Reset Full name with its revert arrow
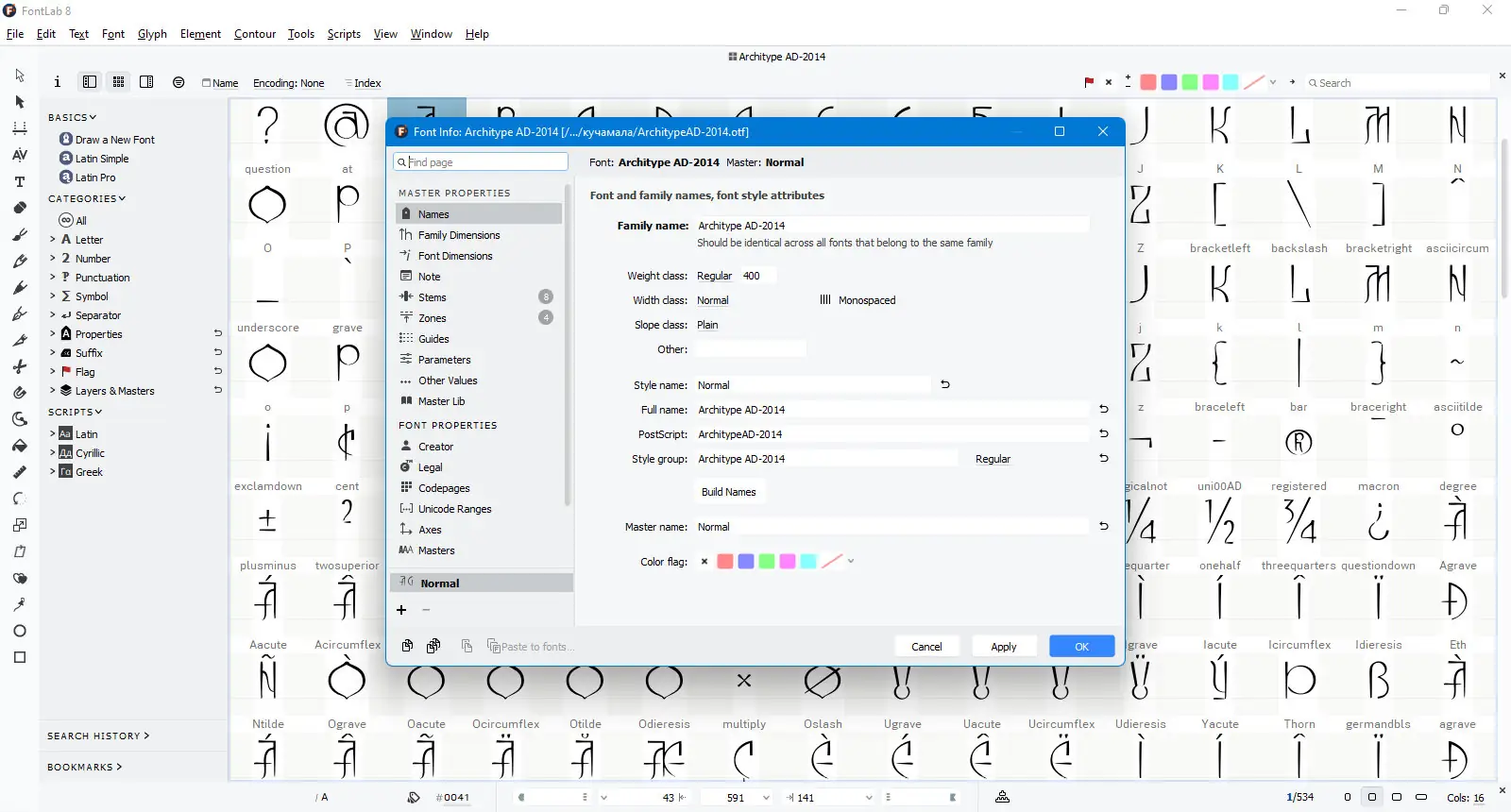Screen dimensions: 1511x812 click(1103, 409)
